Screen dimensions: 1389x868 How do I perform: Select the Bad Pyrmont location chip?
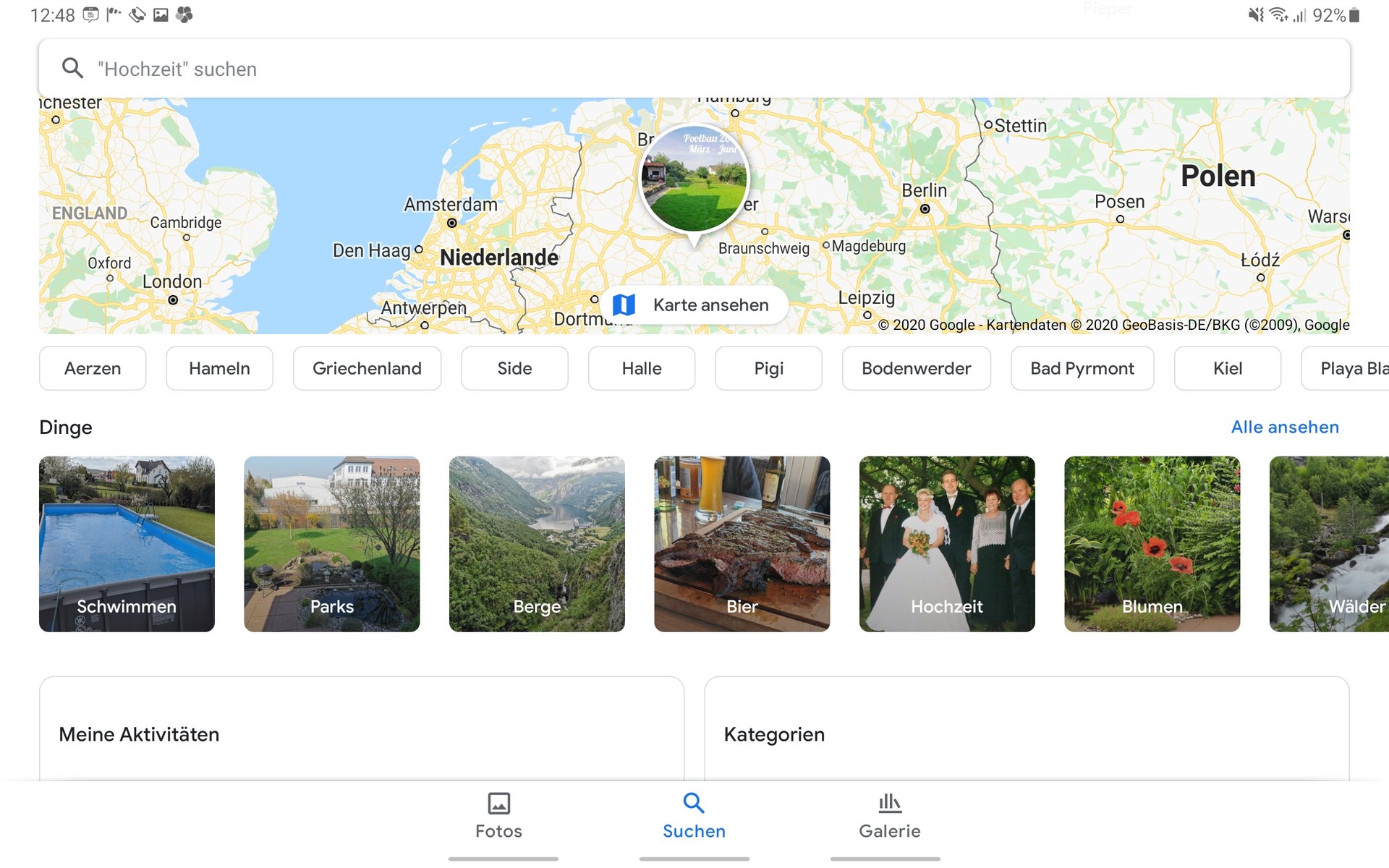click(1082, 368)
